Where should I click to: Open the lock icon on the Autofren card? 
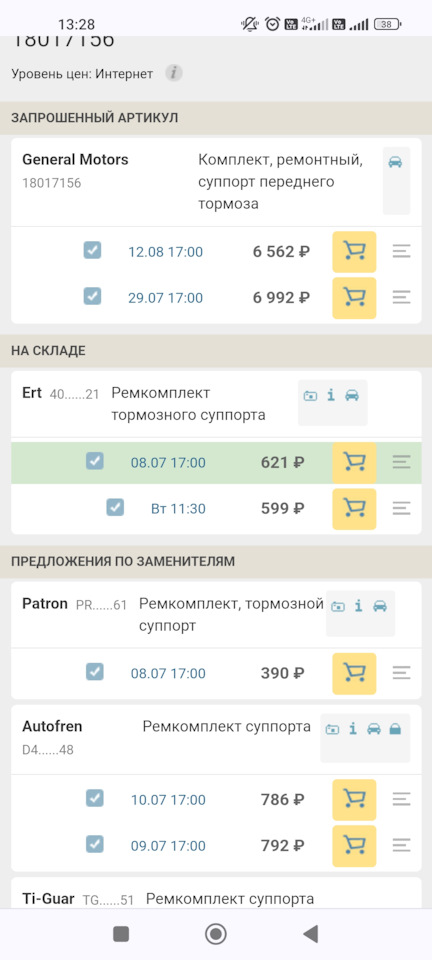(x=395, y=729)
